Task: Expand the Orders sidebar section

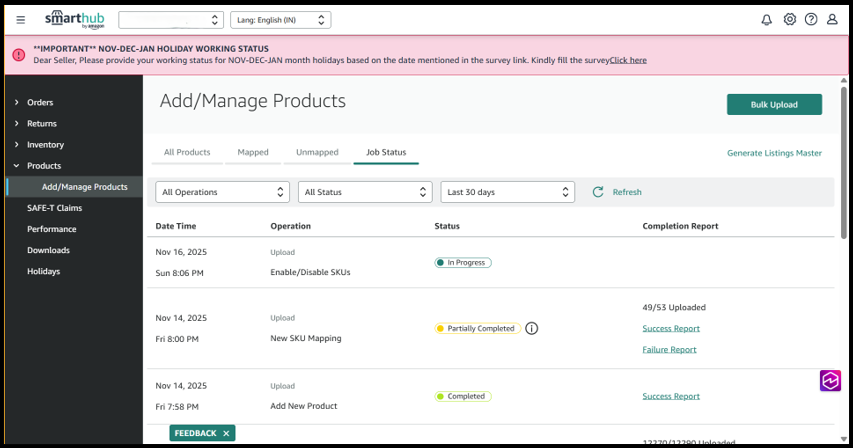Action: [40, 102]
